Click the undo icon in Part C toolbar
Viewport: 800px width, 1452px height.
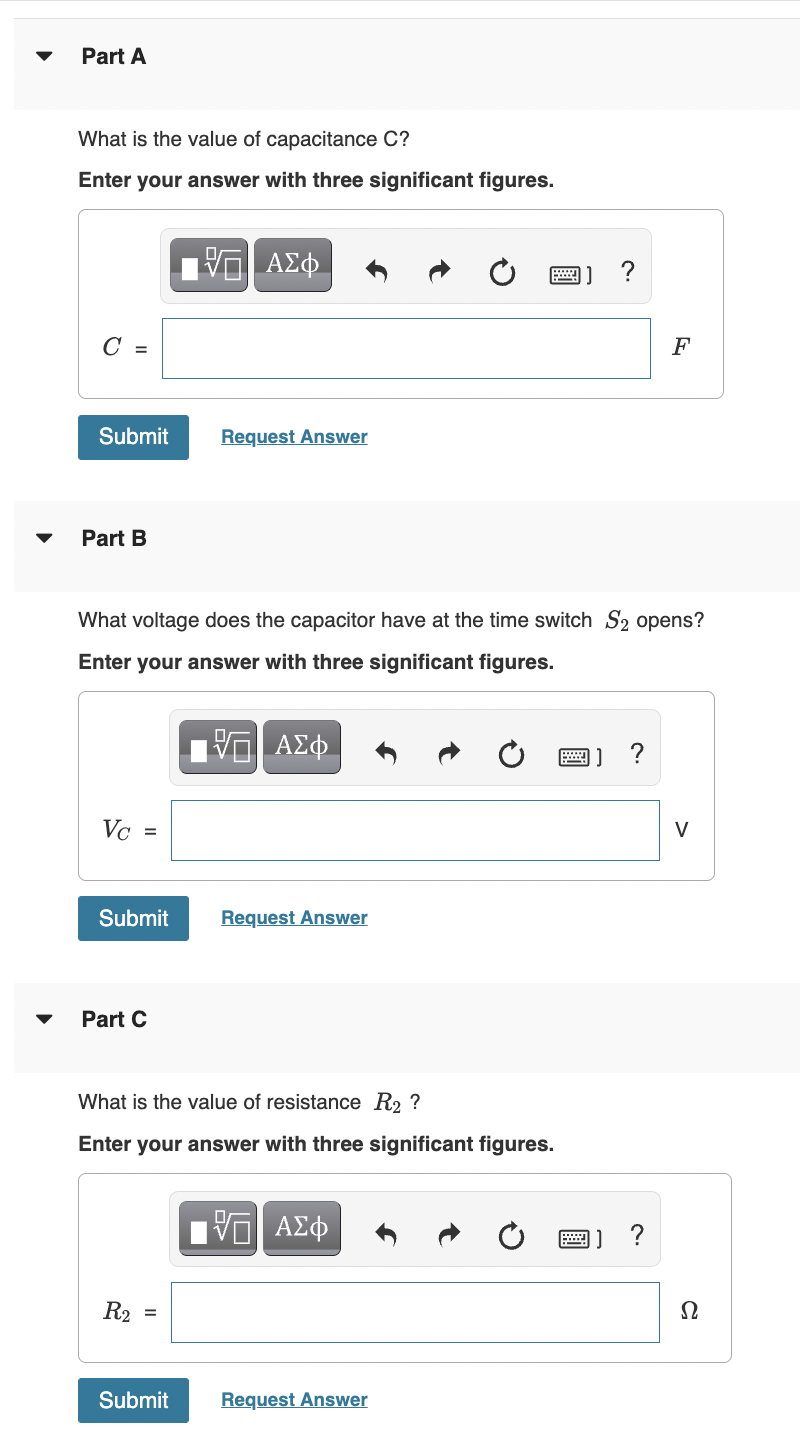[x=386, y=1233]
